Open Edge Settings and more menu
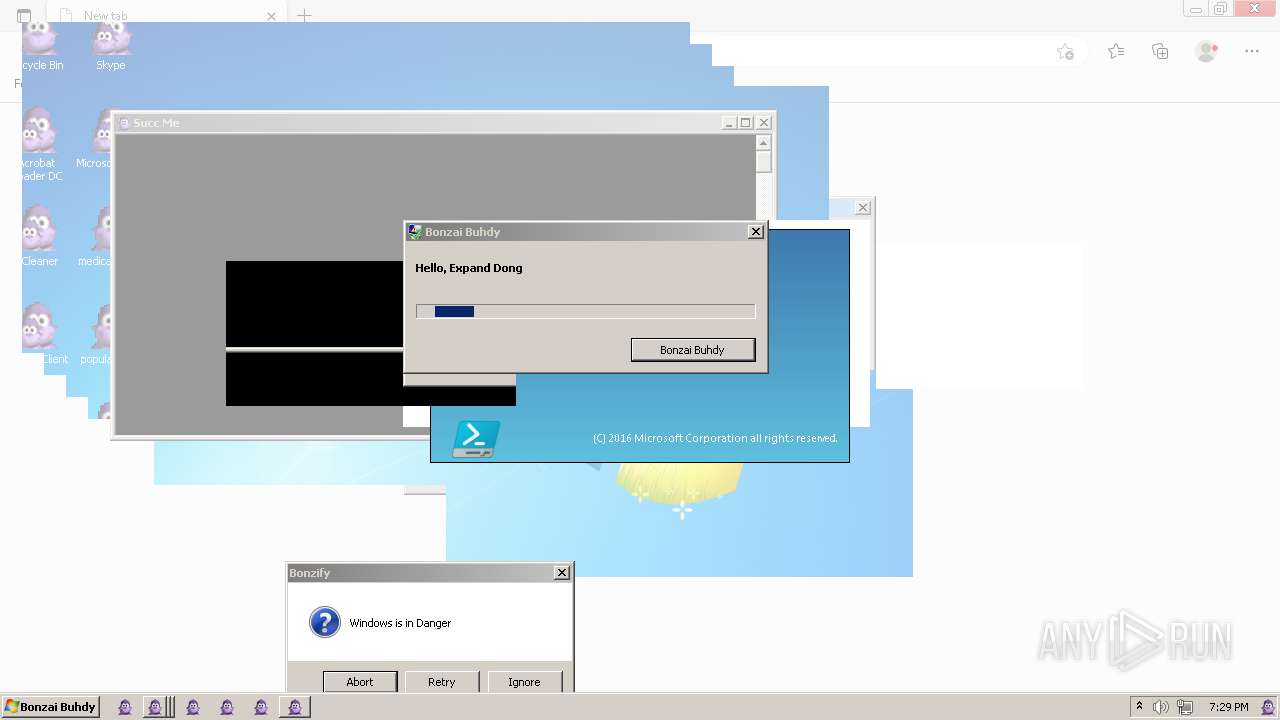Image resolution: width=1280 pixels, height=720 pixels. (1251, 51)
